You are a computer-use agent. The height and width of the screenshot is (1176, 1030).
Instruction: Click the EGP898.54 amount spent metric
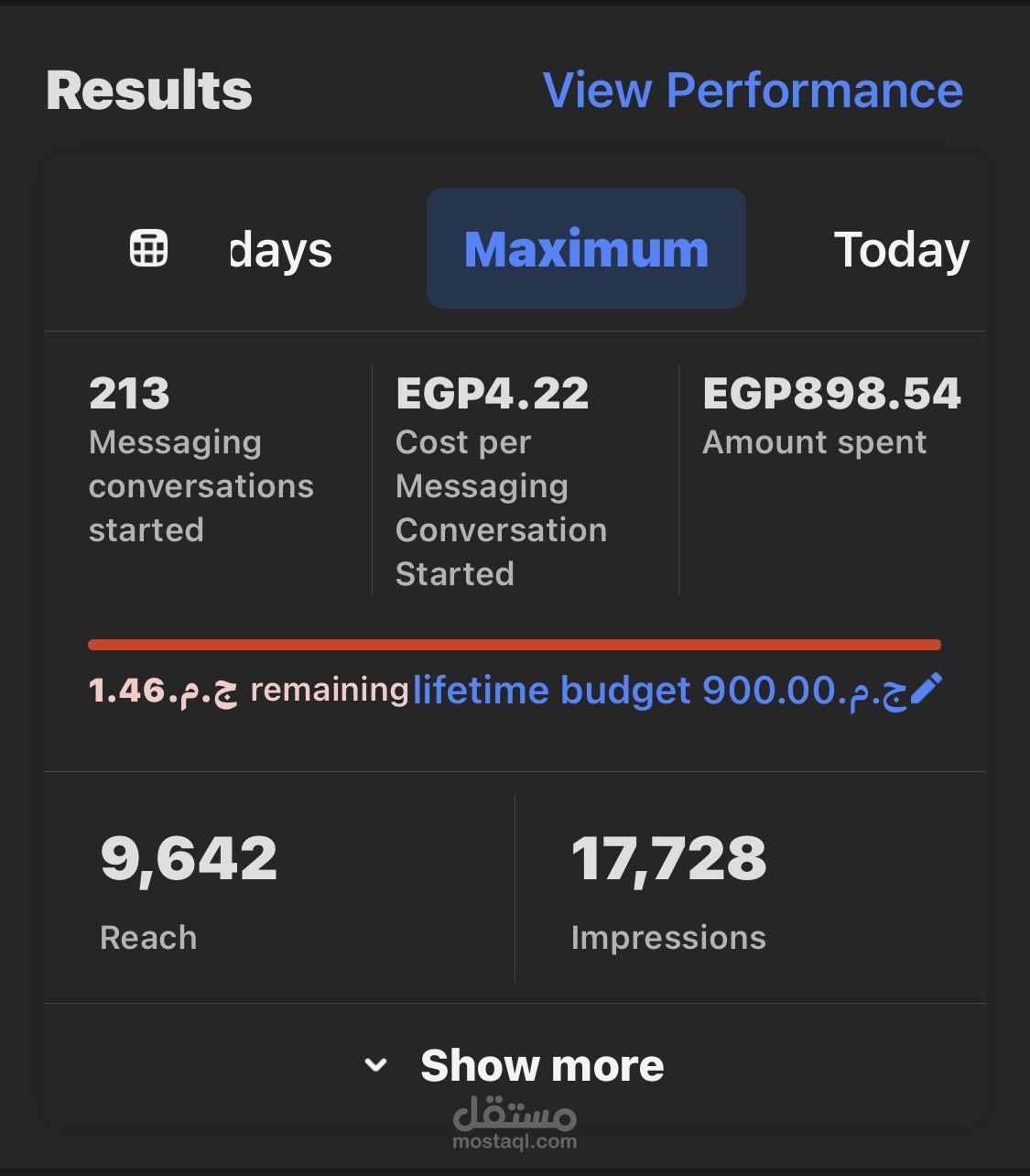point(831,394)
